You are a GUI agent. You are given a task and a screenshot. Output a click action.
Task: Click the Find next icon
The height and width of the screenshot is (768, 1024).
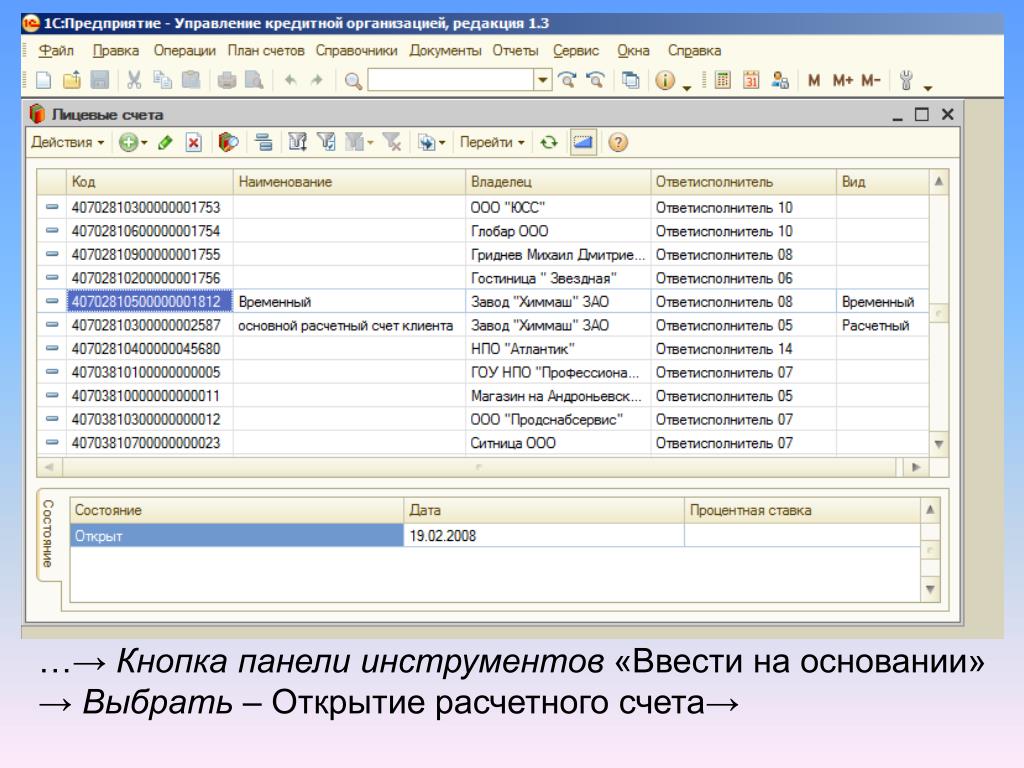point(567,80)
